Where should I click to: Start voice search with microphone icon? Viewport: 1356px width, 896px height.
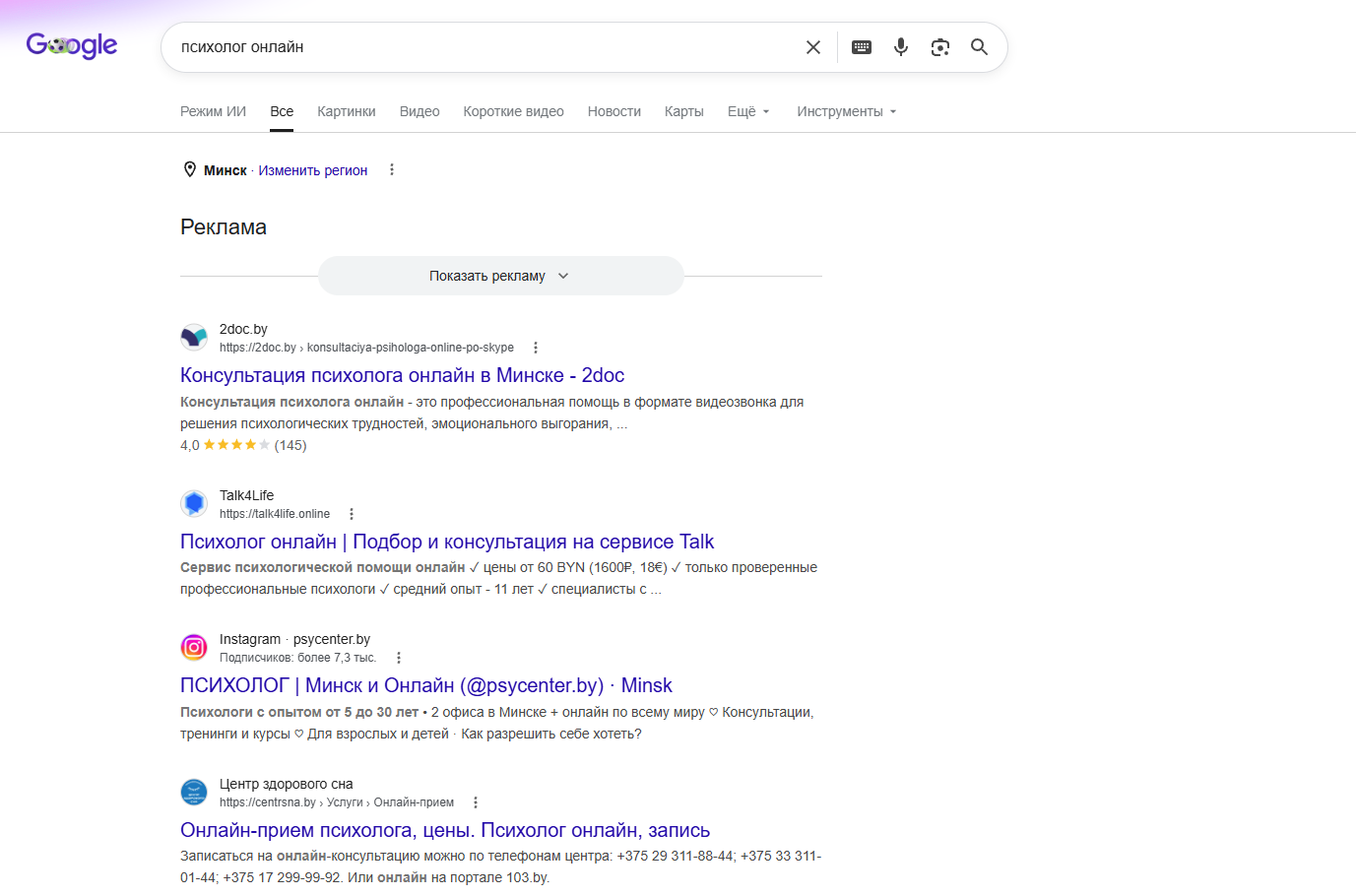coord(901,47)
